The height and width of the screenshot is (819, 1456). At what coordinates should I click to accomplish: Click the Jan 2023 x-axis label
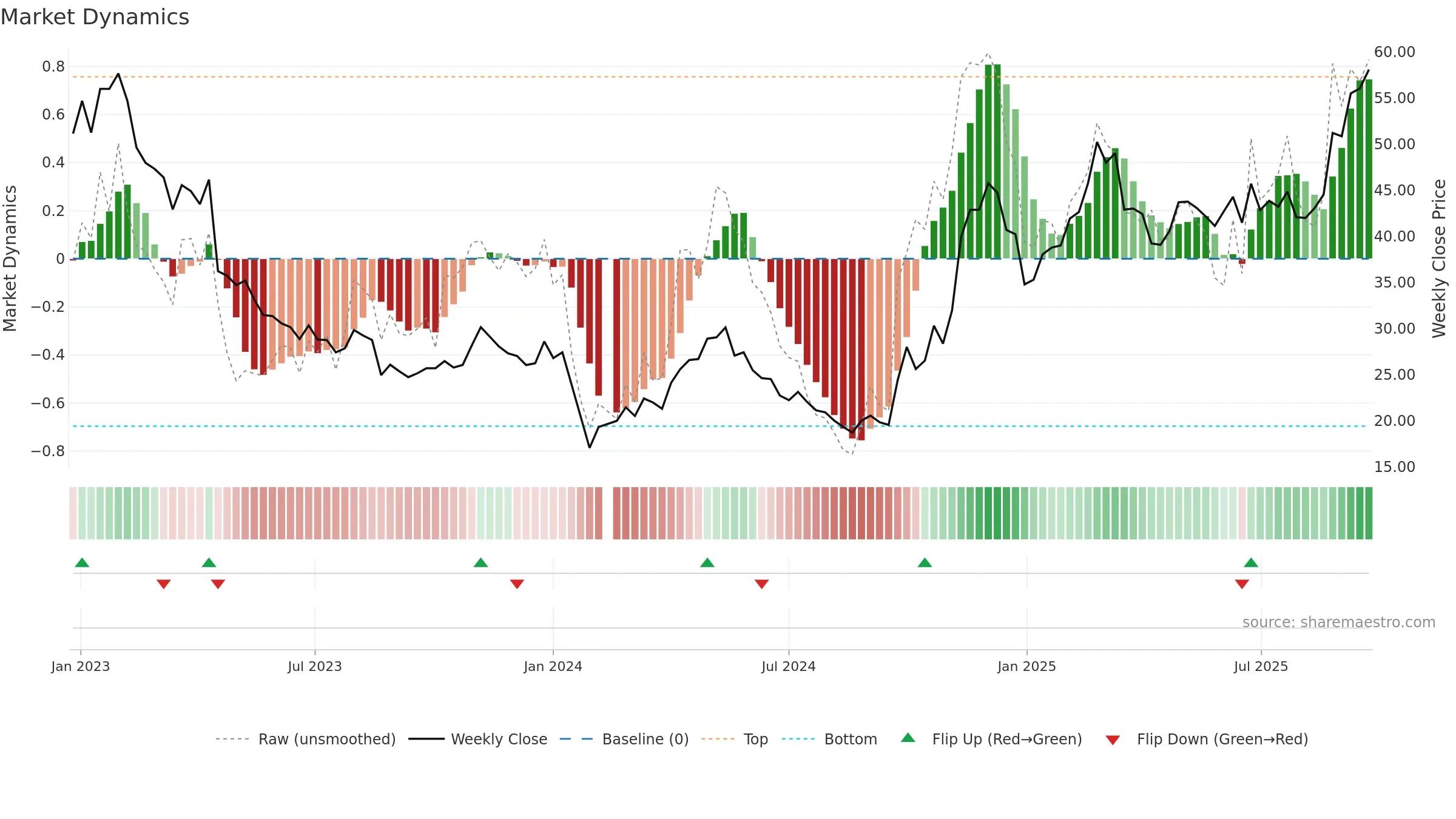81,666
